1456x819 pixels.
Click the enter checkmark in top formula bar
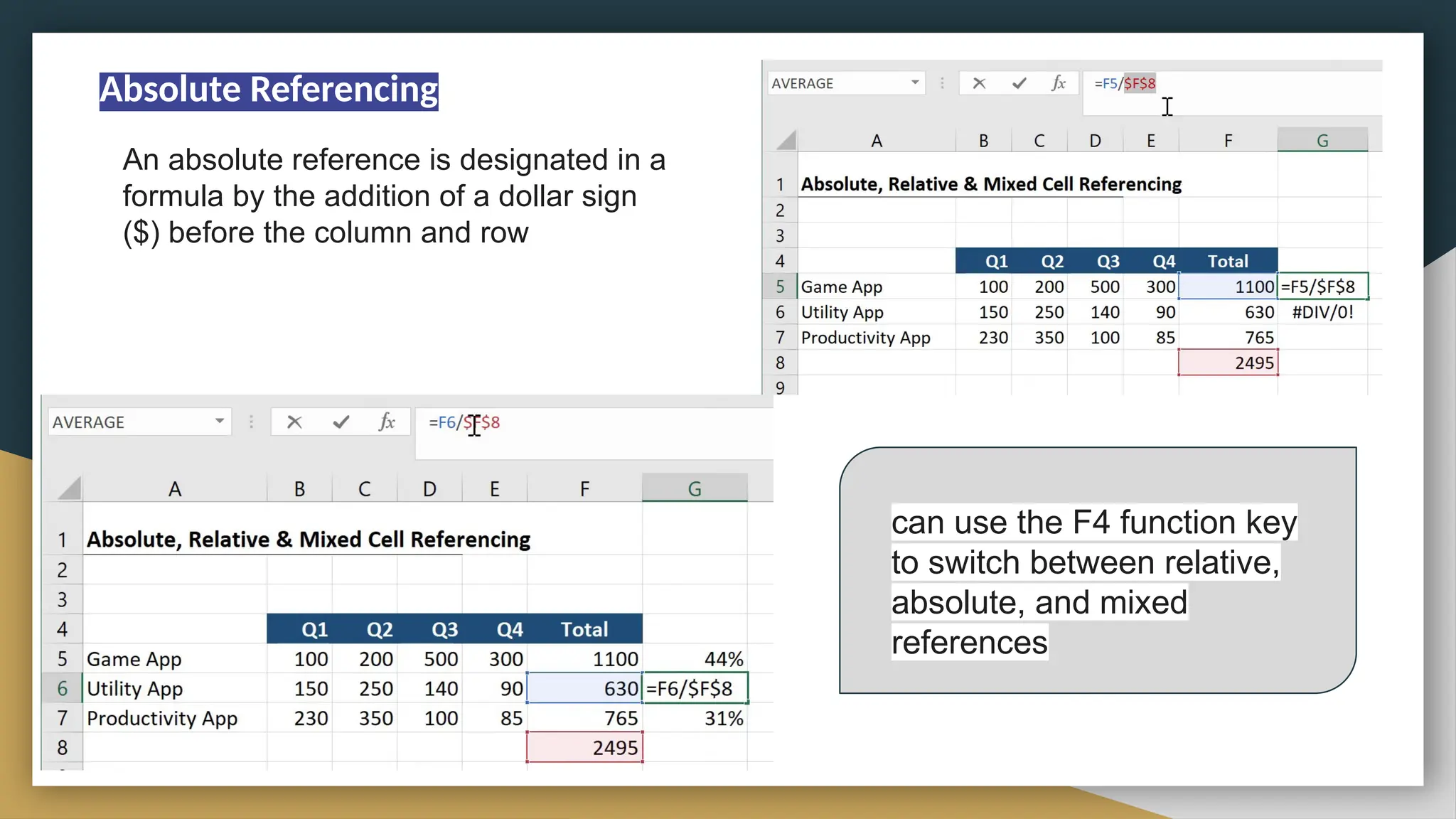click(x=1019, y=83)
